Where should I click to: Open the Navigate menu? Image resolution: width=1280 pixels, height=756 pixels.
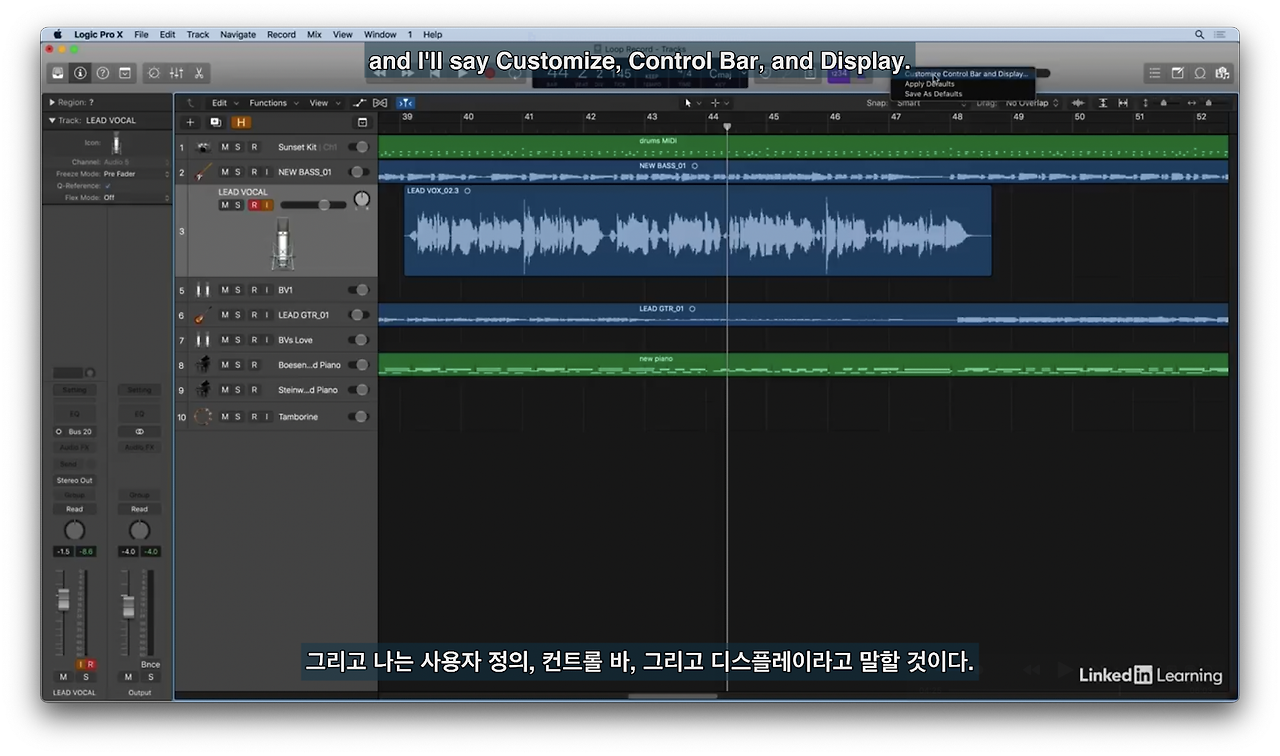[238, 34]
